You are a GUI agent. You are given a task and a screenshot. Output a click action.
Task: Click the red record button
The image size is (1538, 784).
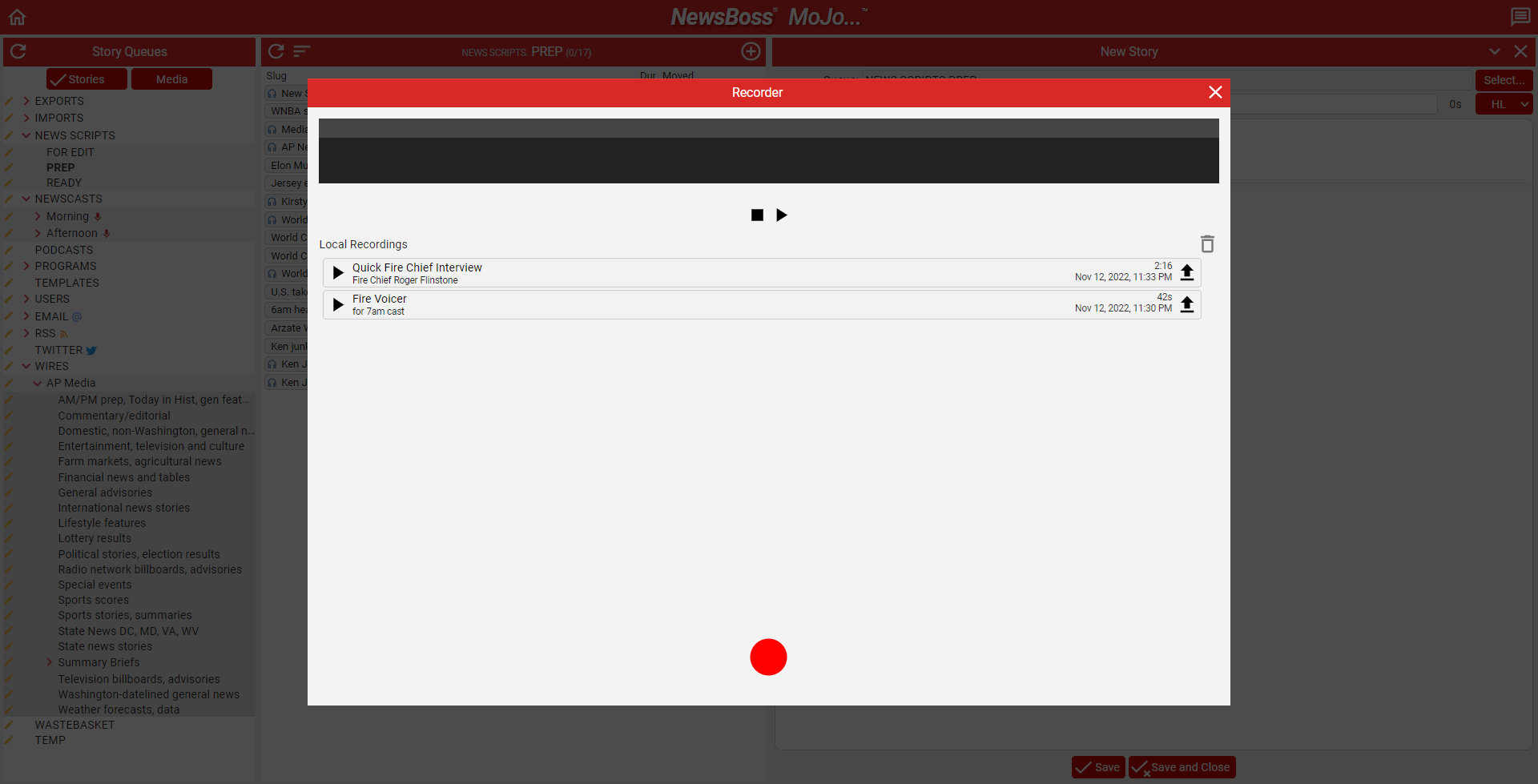pyautogui.click(x=768, y=657)
